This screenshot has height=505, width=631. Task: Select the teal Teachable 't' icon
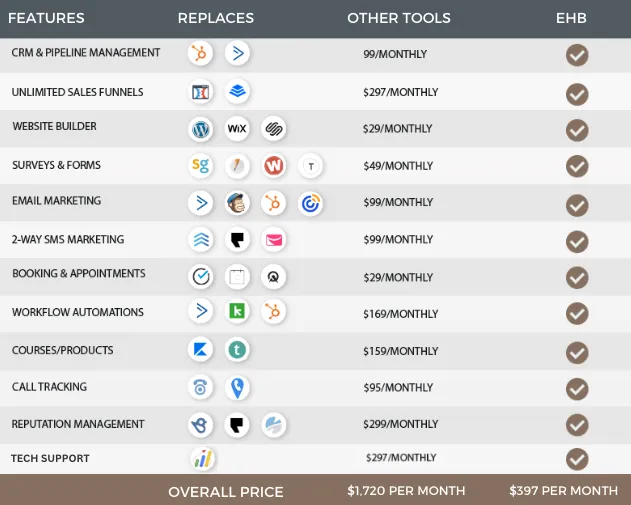[237, 349]
